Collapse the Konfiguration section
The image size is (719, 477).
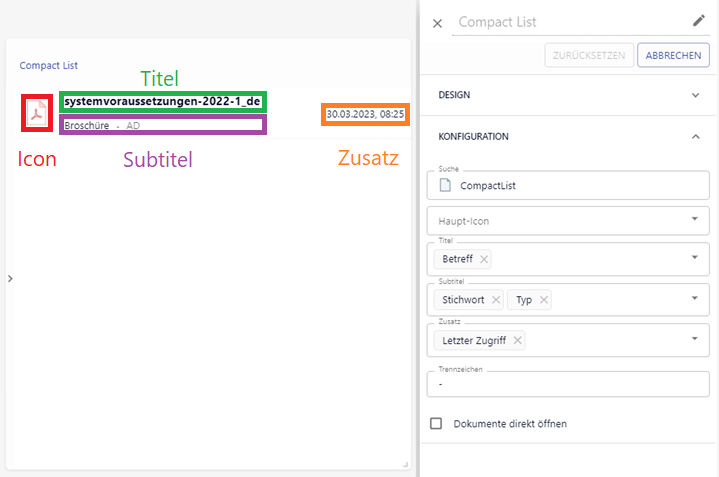point(696,136)
